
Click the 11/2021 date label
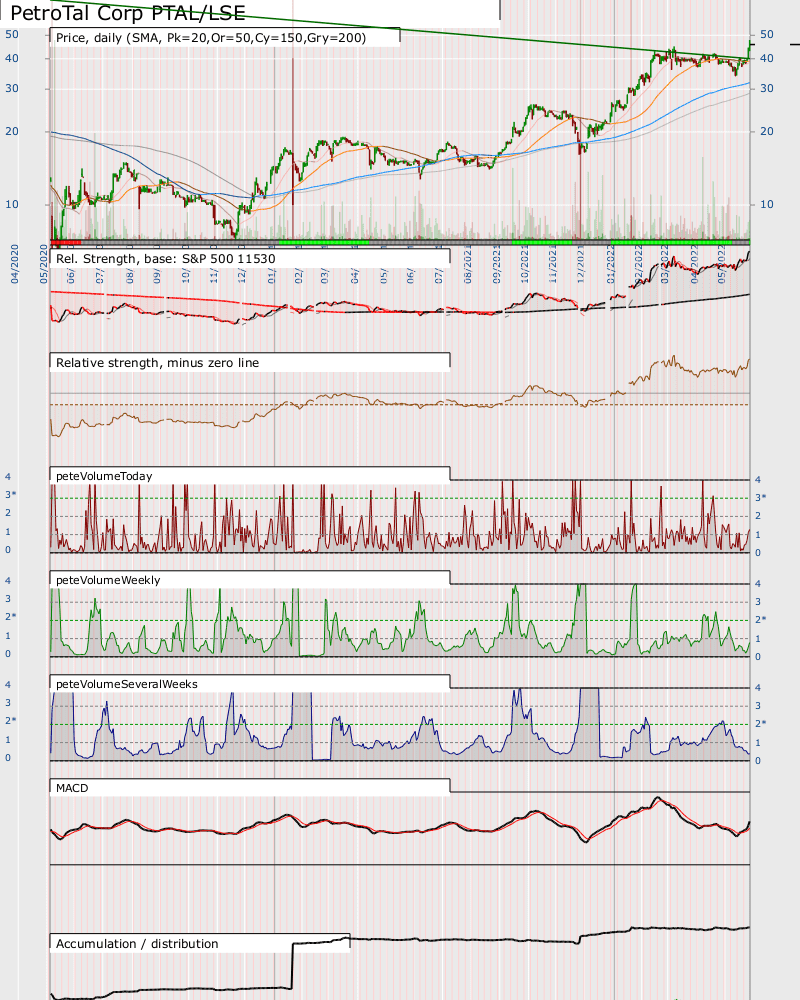pos(553,264)
